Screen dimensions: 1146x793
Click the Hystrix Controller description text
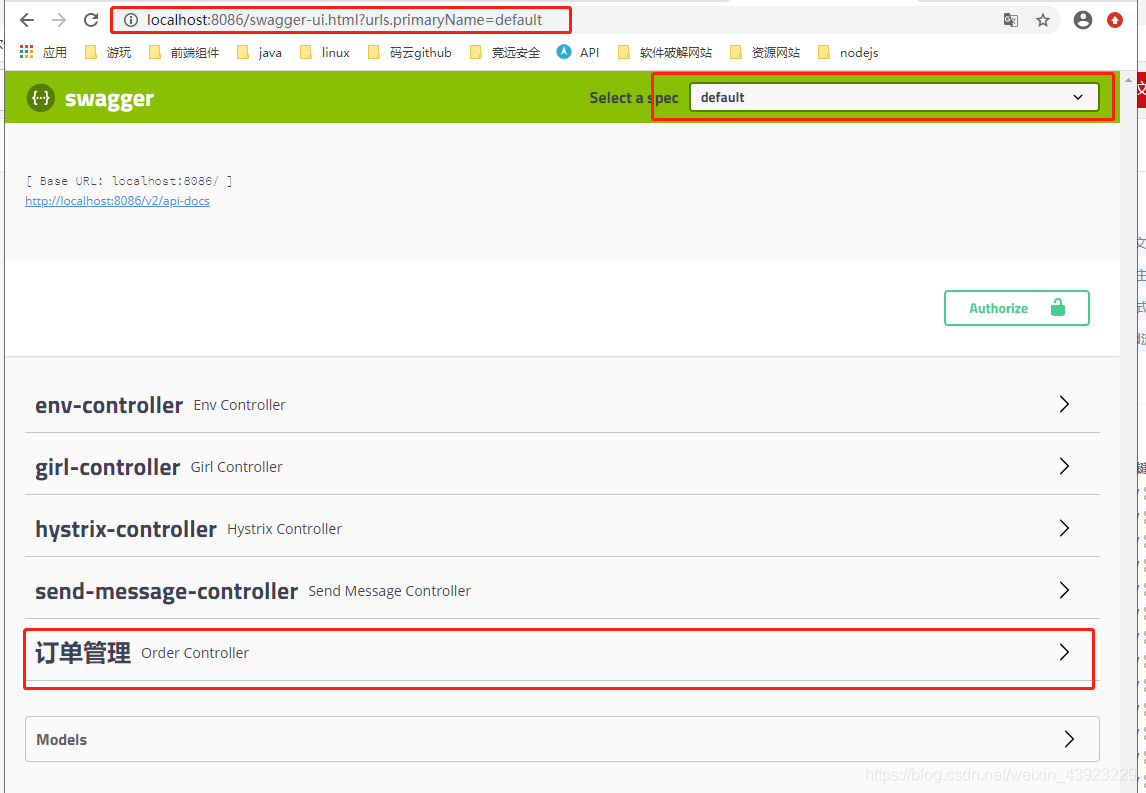coord(284,529)
